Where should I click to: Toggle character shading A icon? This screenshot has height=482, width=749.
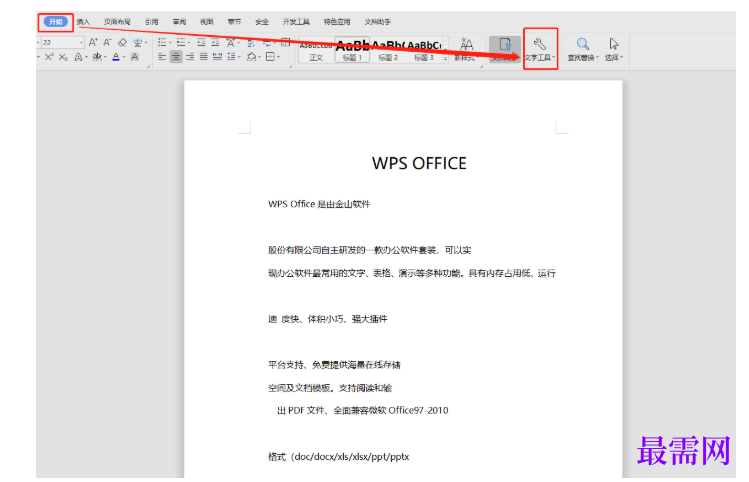(135, 57)
